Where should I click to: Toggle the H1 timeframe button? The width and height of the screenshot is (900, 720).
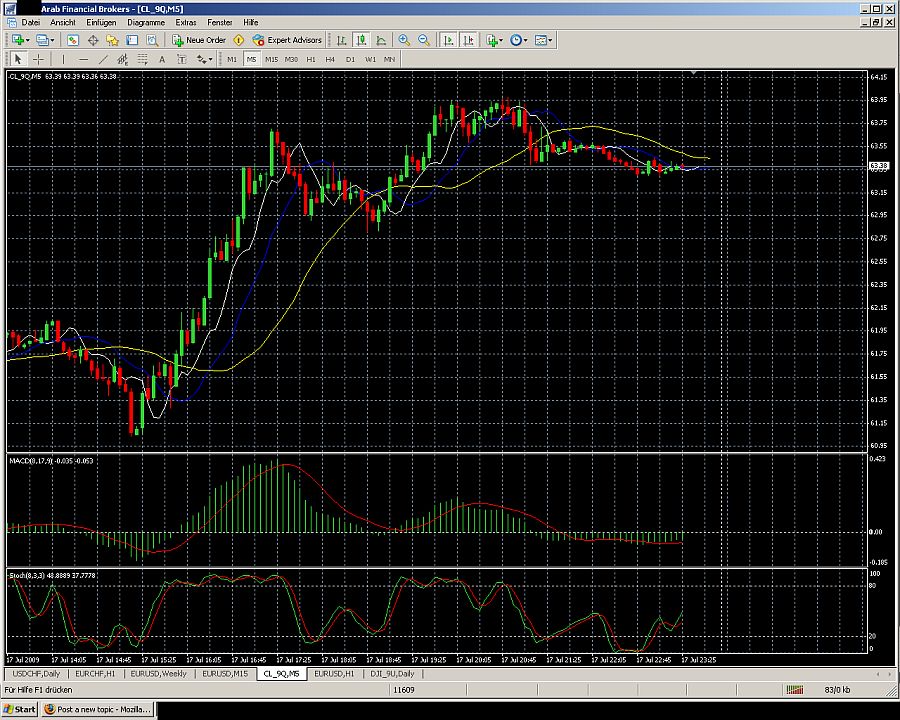(311, 59)
